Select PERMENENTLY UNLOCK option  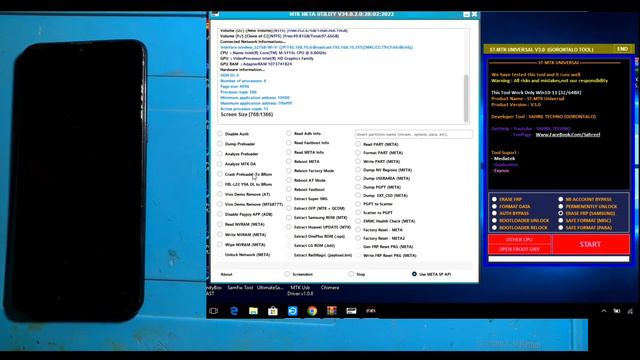pyautogui.click(x=588, y=207)
